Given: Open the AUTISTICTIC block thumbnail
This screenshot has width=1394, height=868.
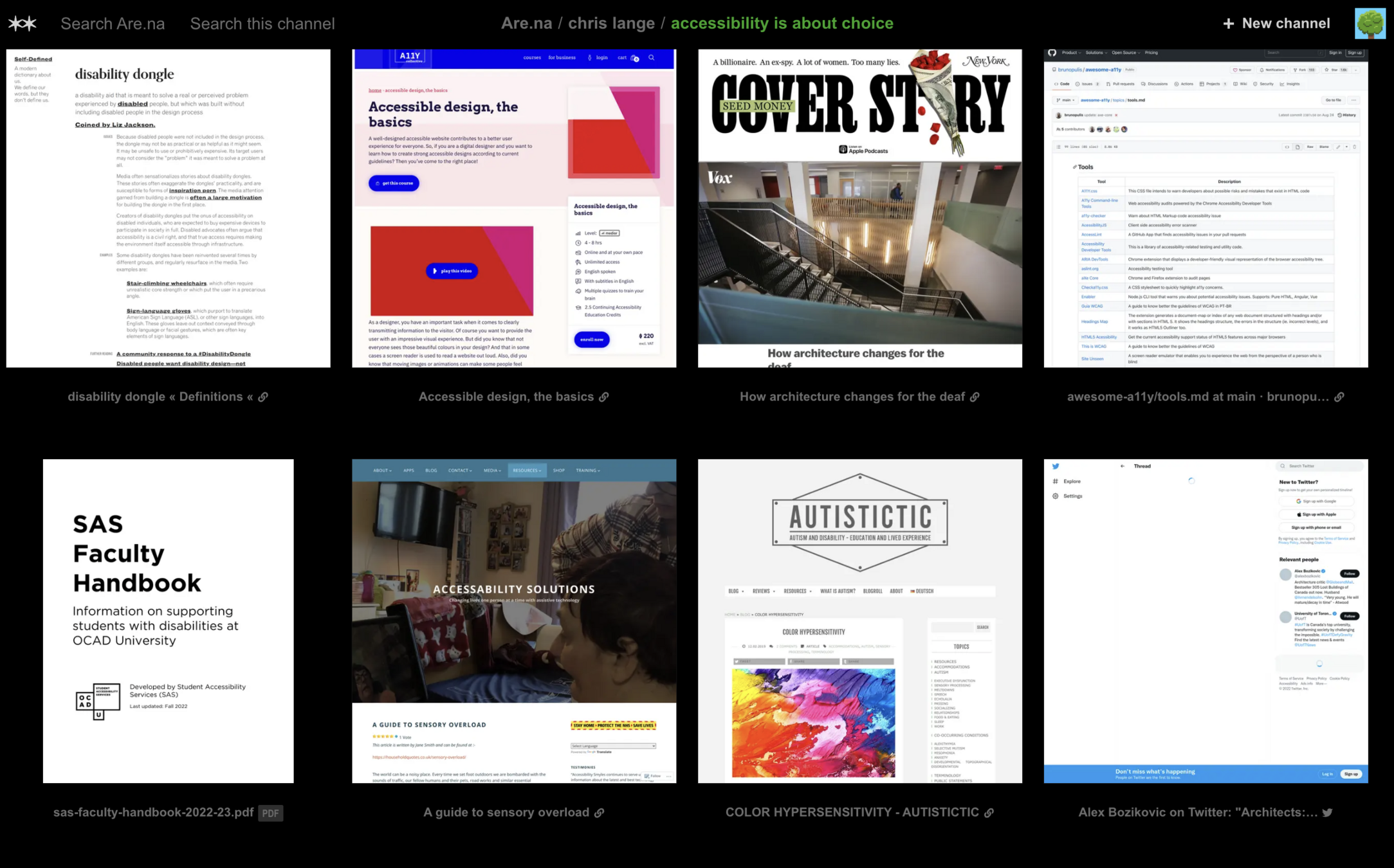Looking at the screenshot, I should 859,620.
